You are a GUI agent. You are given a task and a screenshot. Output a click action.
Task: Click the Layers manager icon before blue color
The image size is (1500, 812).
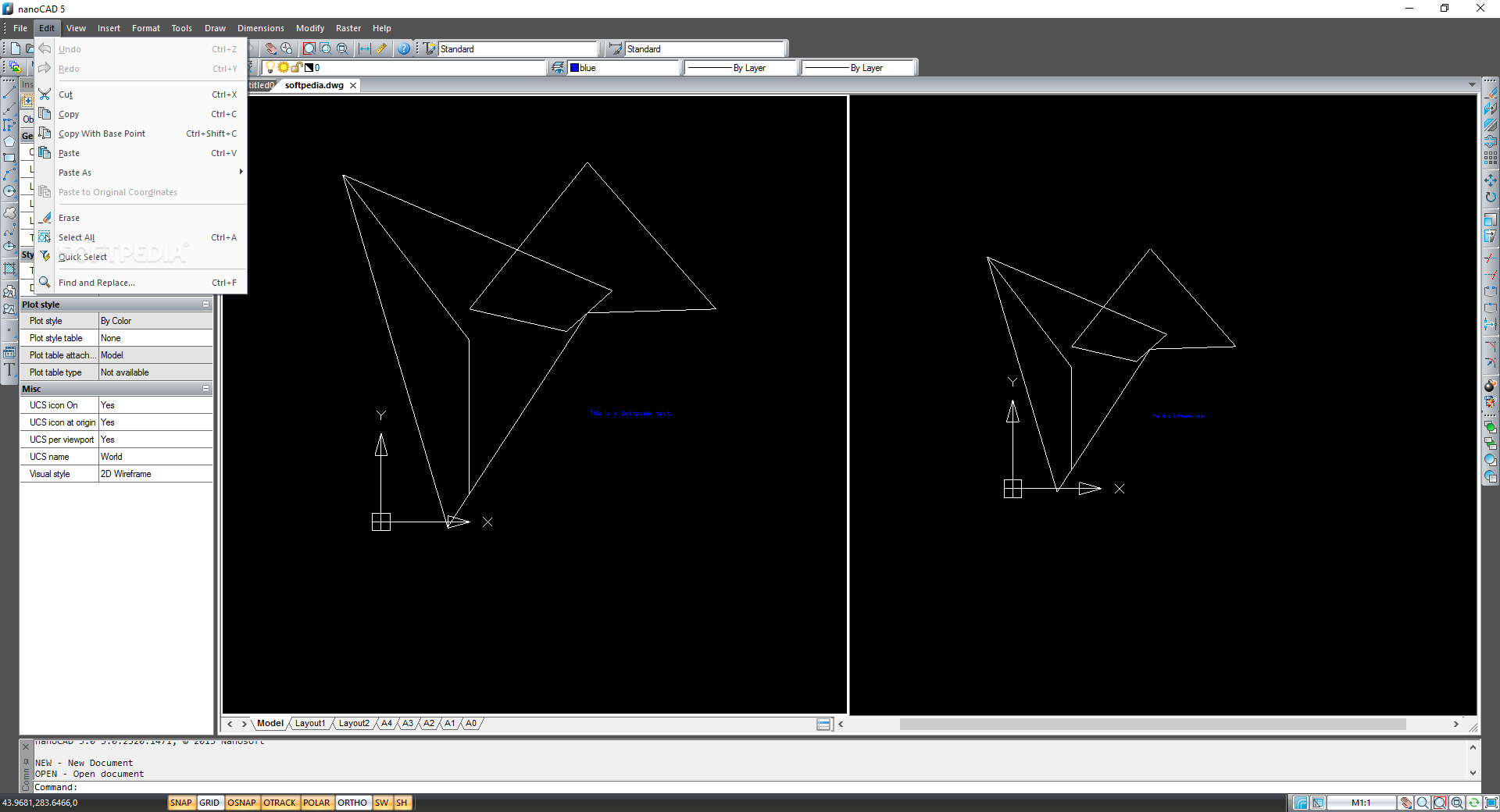(x=558, y=68)
